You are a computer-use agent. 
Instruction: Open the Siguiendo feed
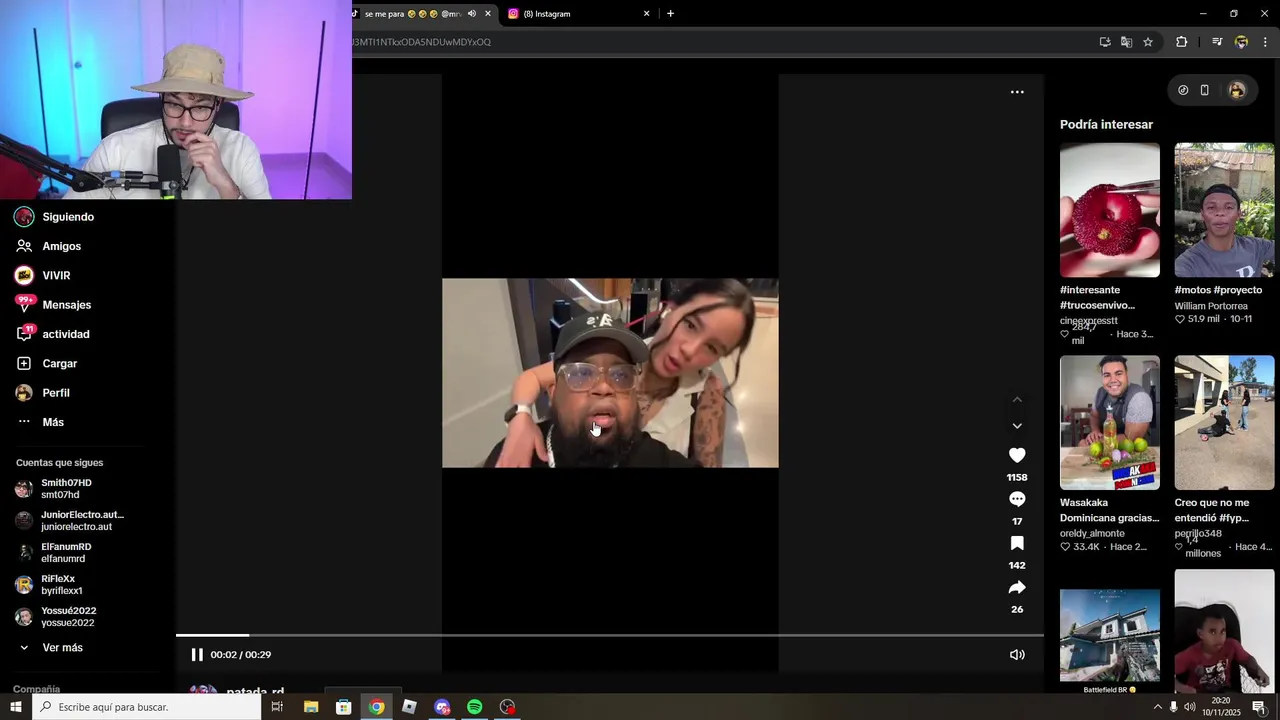tap(55, 217)
